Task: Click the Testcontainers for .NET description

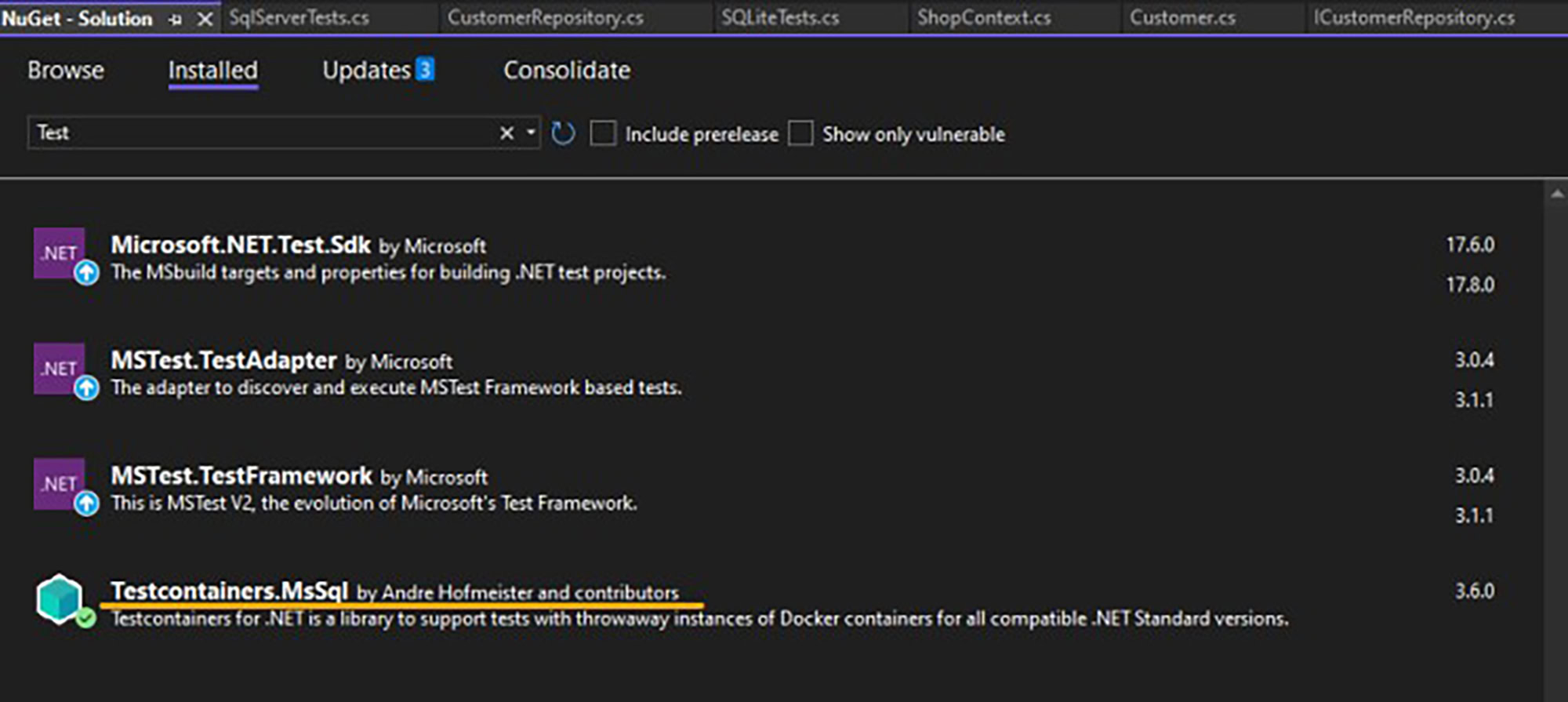Action: [x=699, y=619]
